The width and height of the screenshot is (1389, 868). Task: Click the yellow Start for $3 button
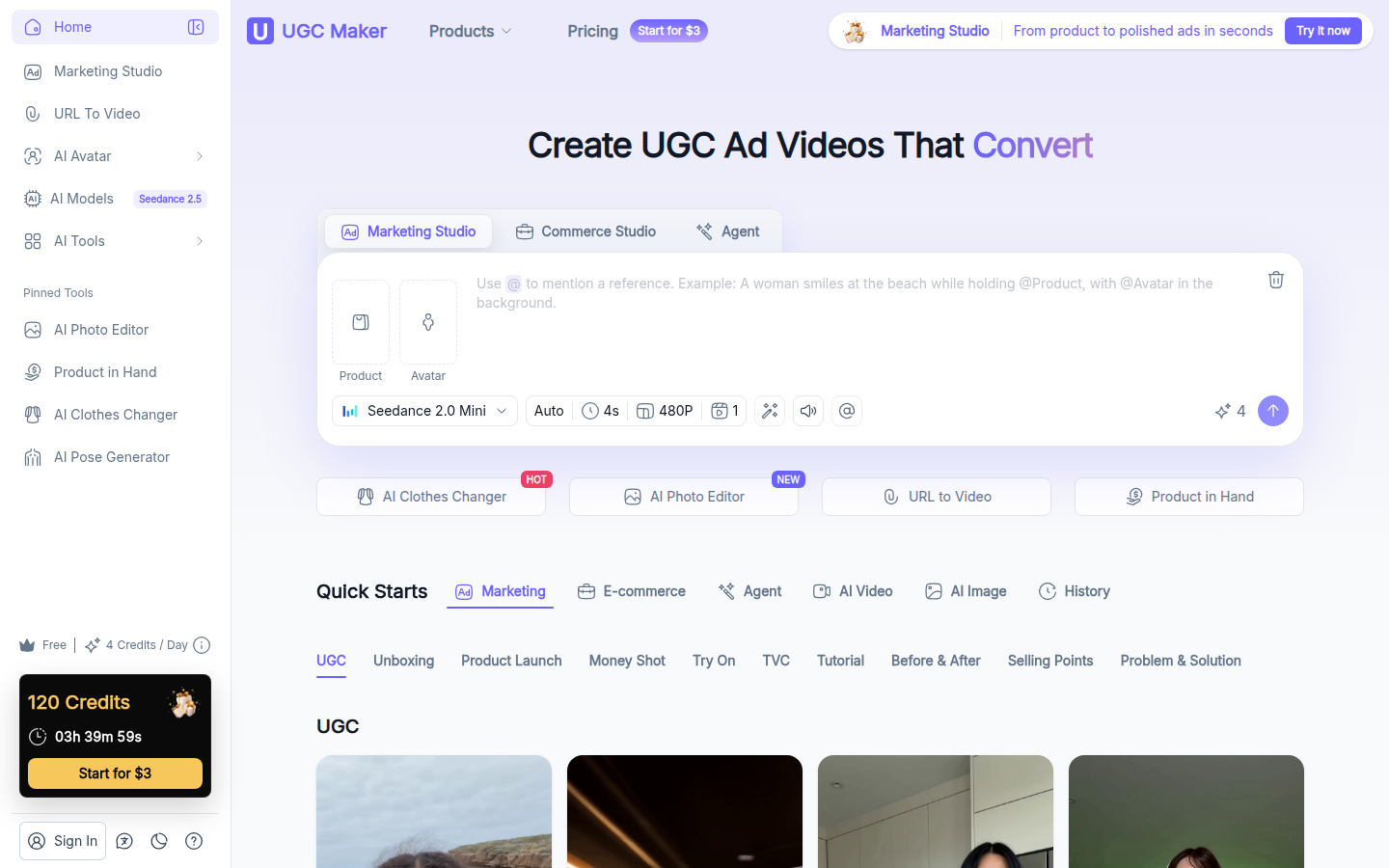(115, 773)
